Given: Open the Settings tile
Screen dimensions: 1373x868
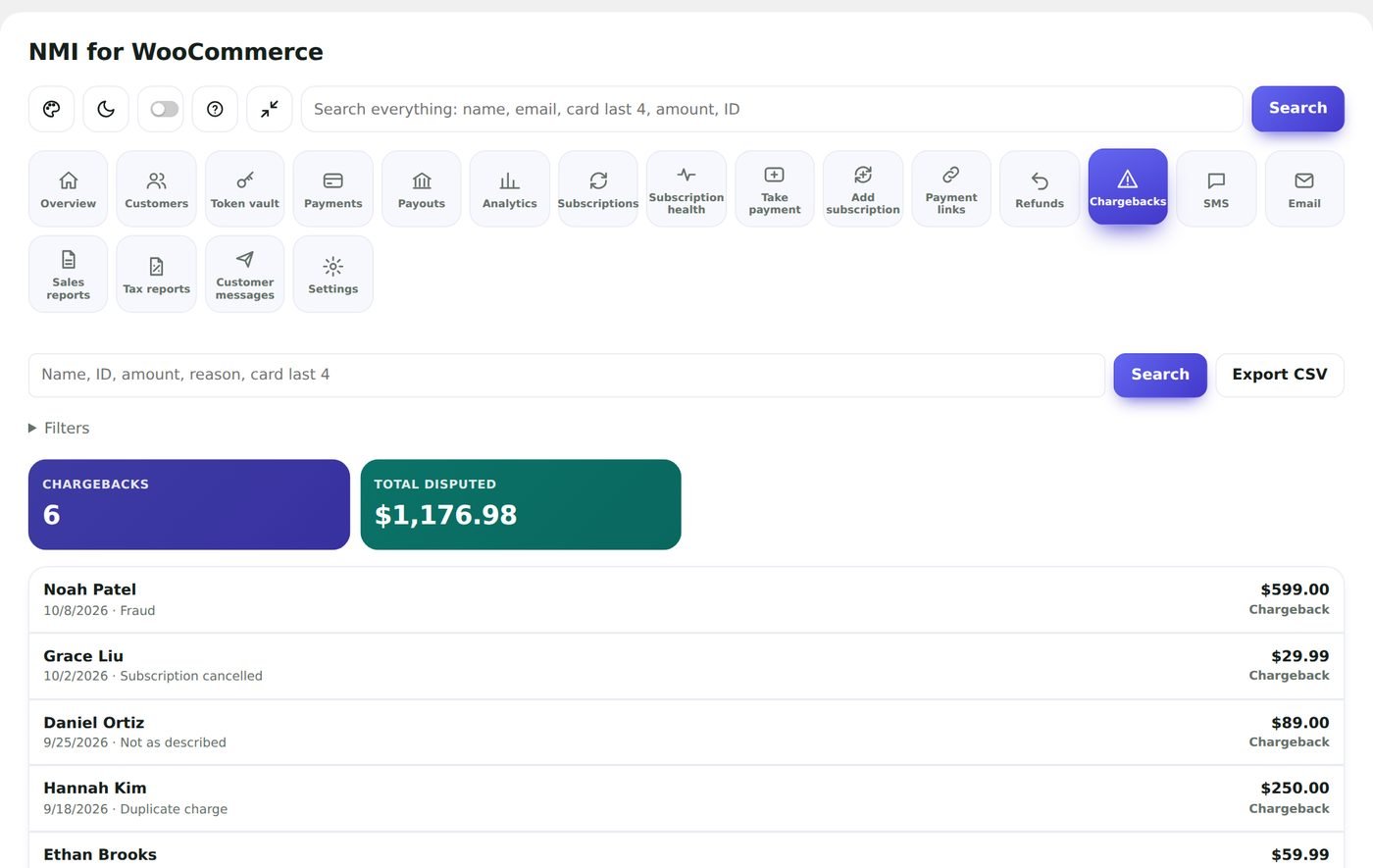Looking at the screenshot, I should [x=333, y=274].
